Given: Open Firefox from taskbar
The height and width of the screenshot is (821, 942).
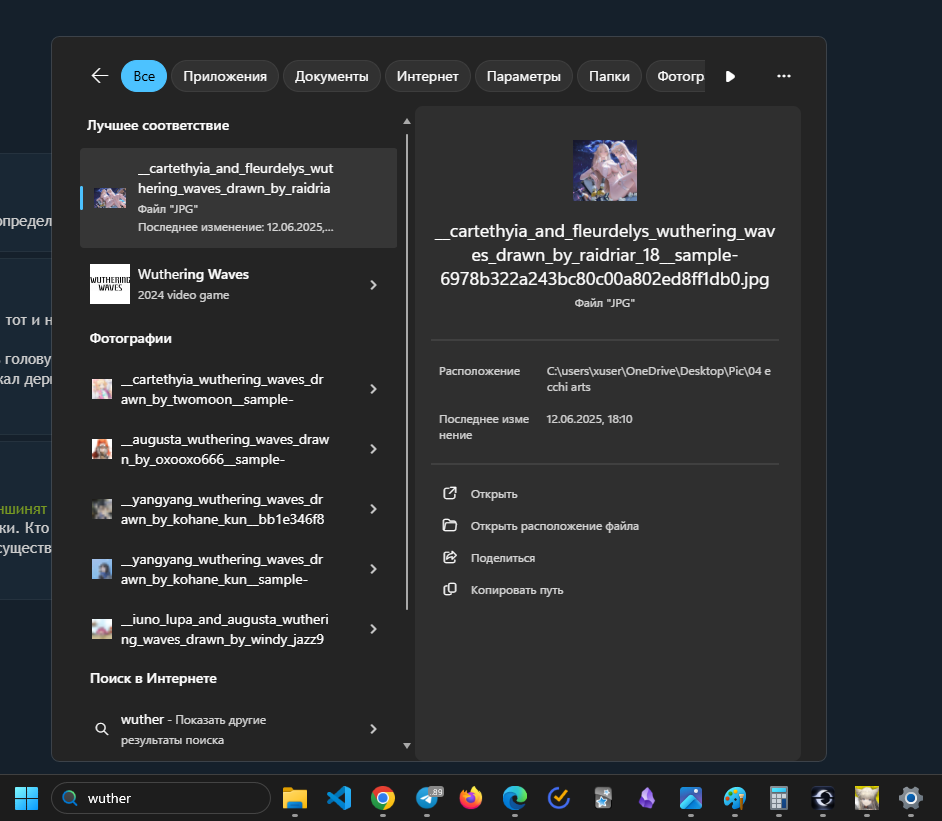Looking at the screenshot, I should 471,798.
